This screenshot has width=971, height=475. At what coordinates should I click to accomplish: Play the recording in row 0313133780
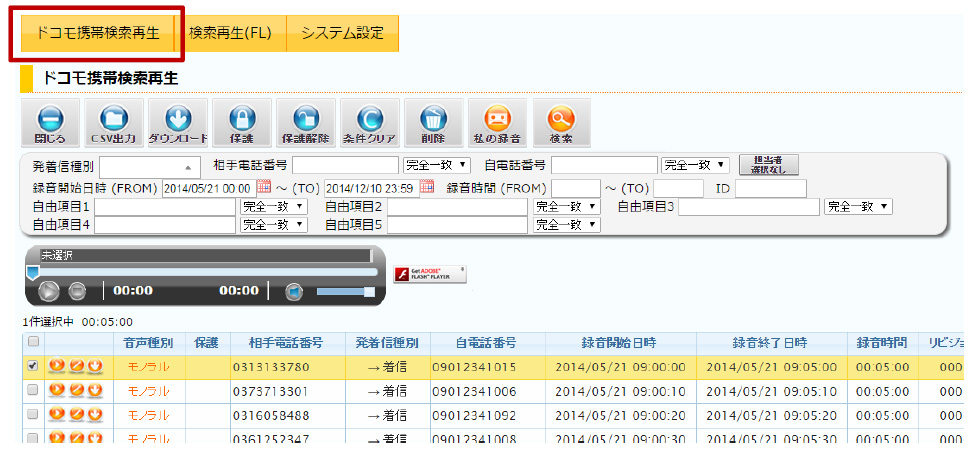(56, 367)
